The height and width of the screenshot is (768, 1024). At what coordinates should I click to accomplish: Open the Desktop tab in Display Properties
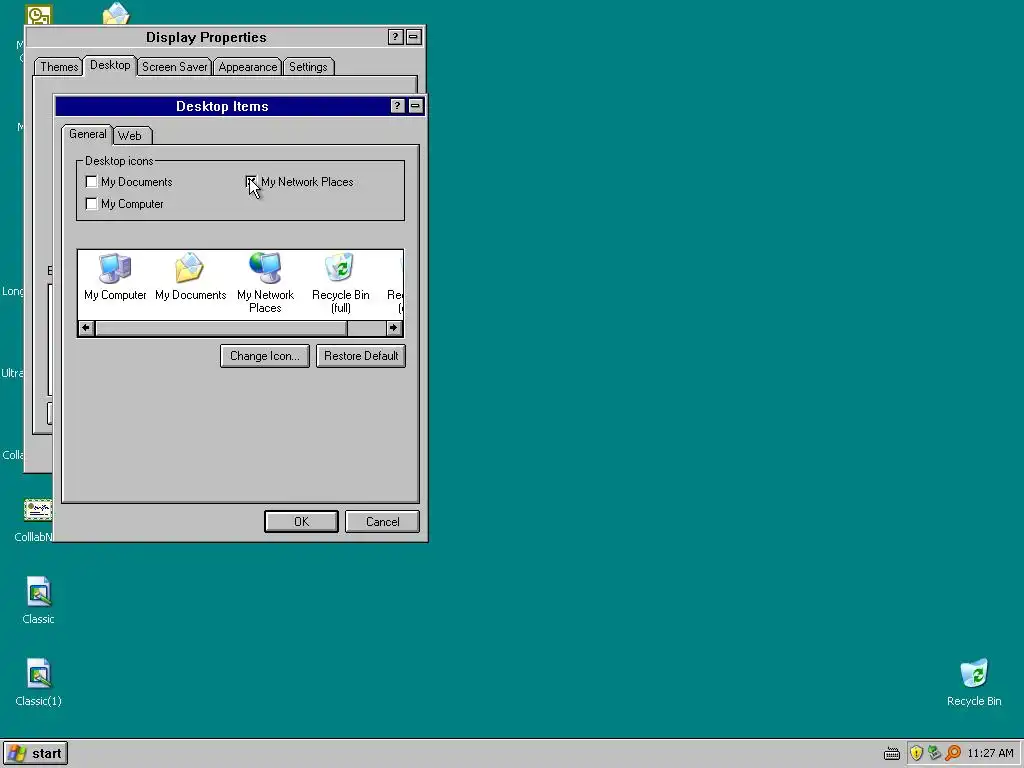[x=110, y=65]
